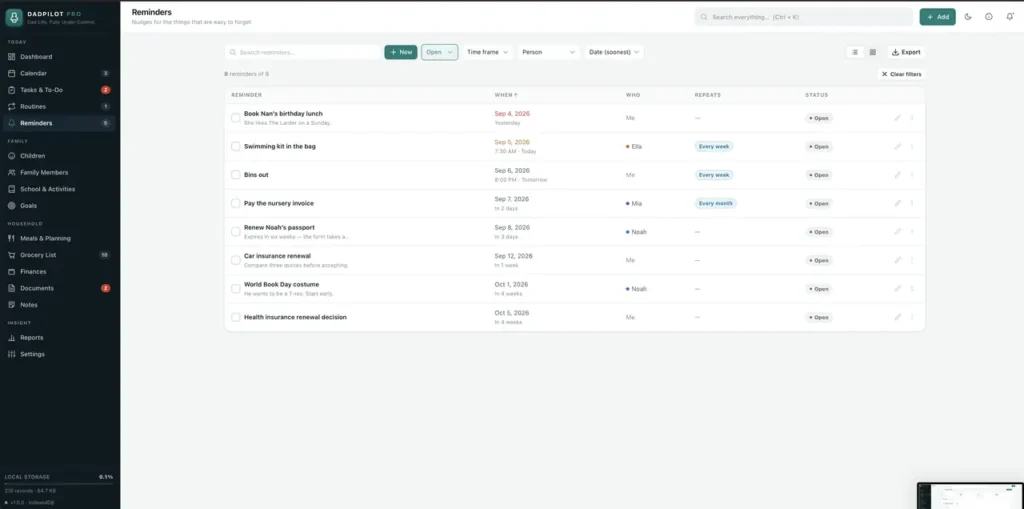Open the three-dot menu for Bins out

tap(912, 175)
